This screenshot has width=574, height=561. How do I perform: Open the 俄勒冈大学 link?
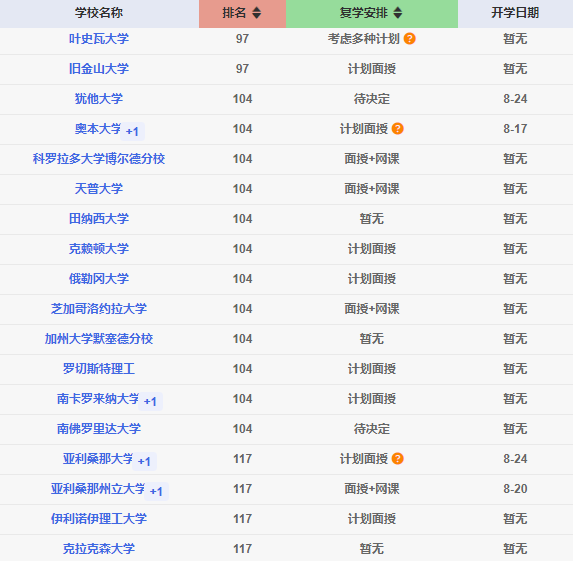click(99, 279)
